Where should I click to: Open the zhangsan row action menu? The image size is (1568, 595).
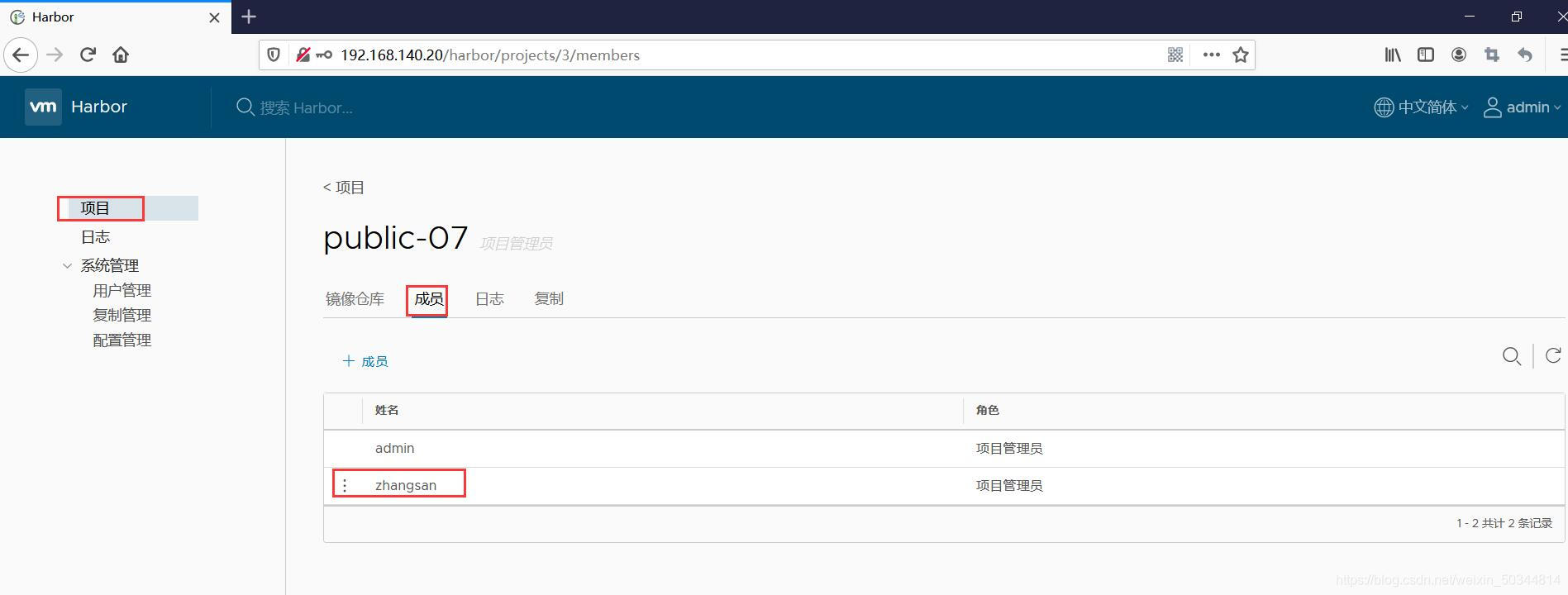(345, 485)
